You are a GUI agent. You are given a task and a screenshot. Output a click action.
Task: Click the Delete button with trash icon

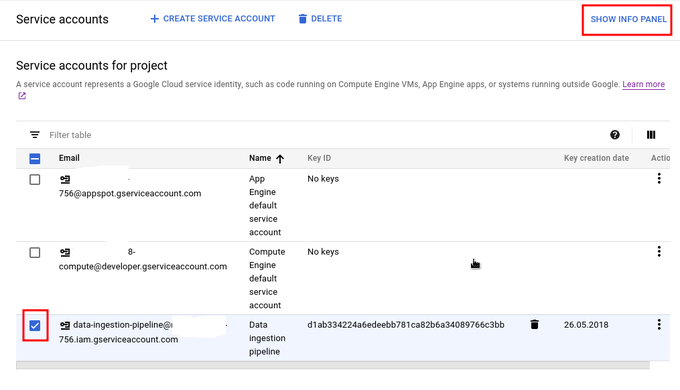point(320,19)
